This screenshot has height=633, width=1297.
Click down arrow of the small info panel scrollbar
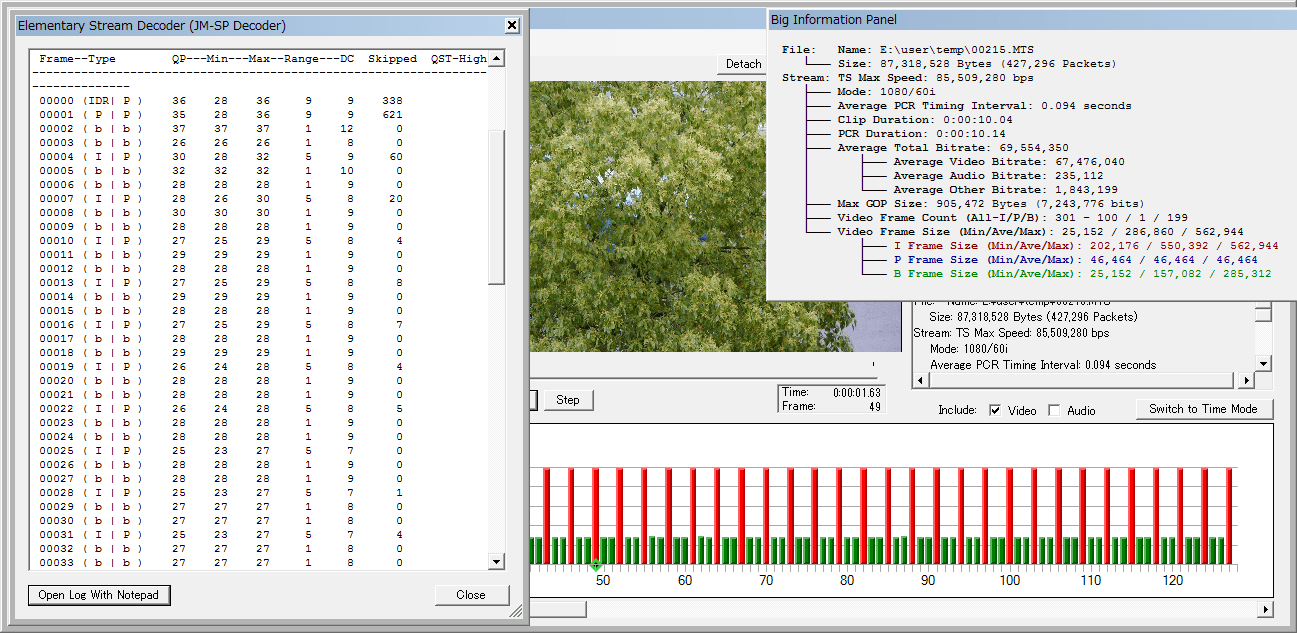coord(1263,364)
